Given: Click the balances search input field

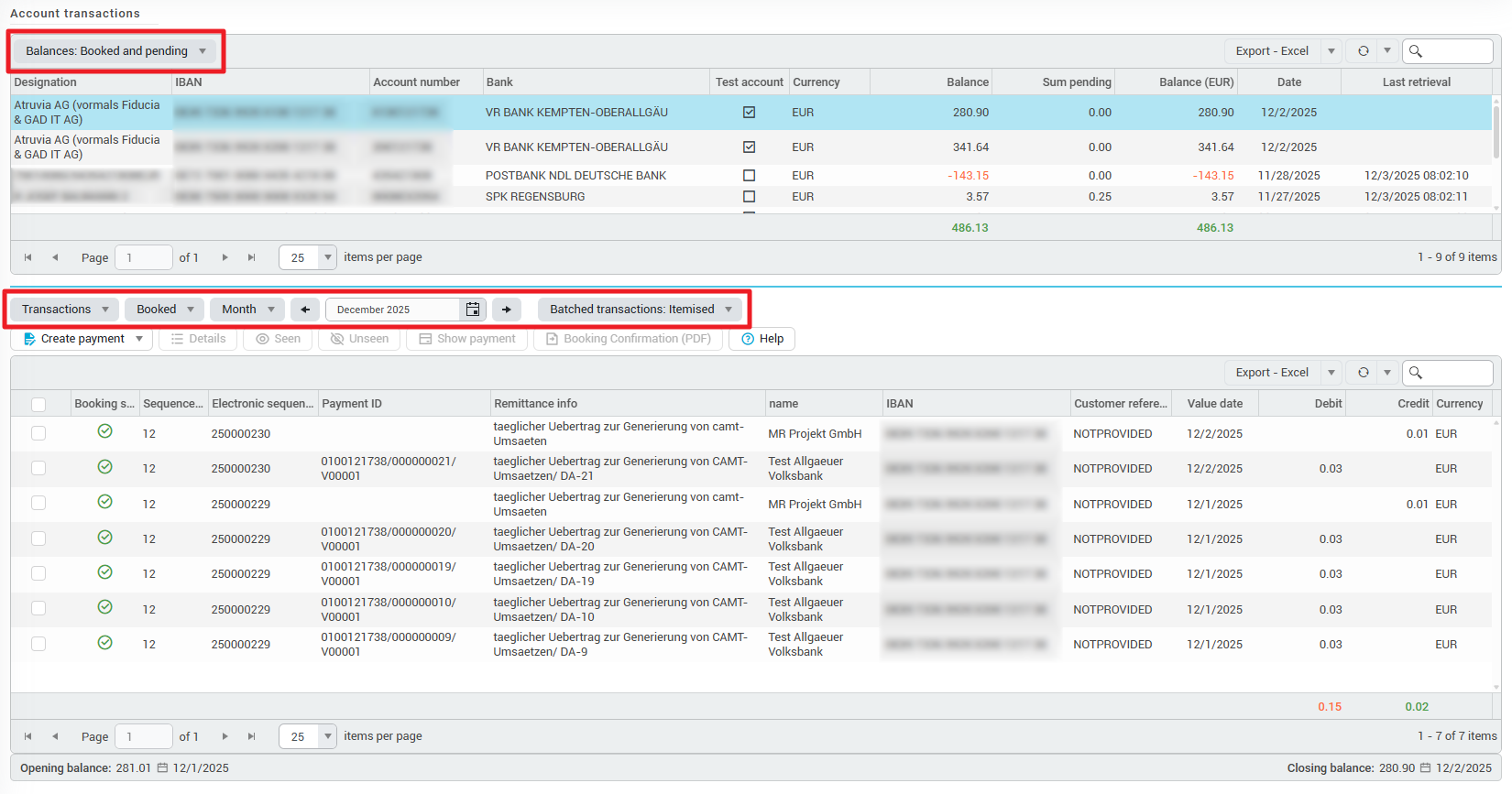Looking at the screenshot, I should tap(1457, 51).
